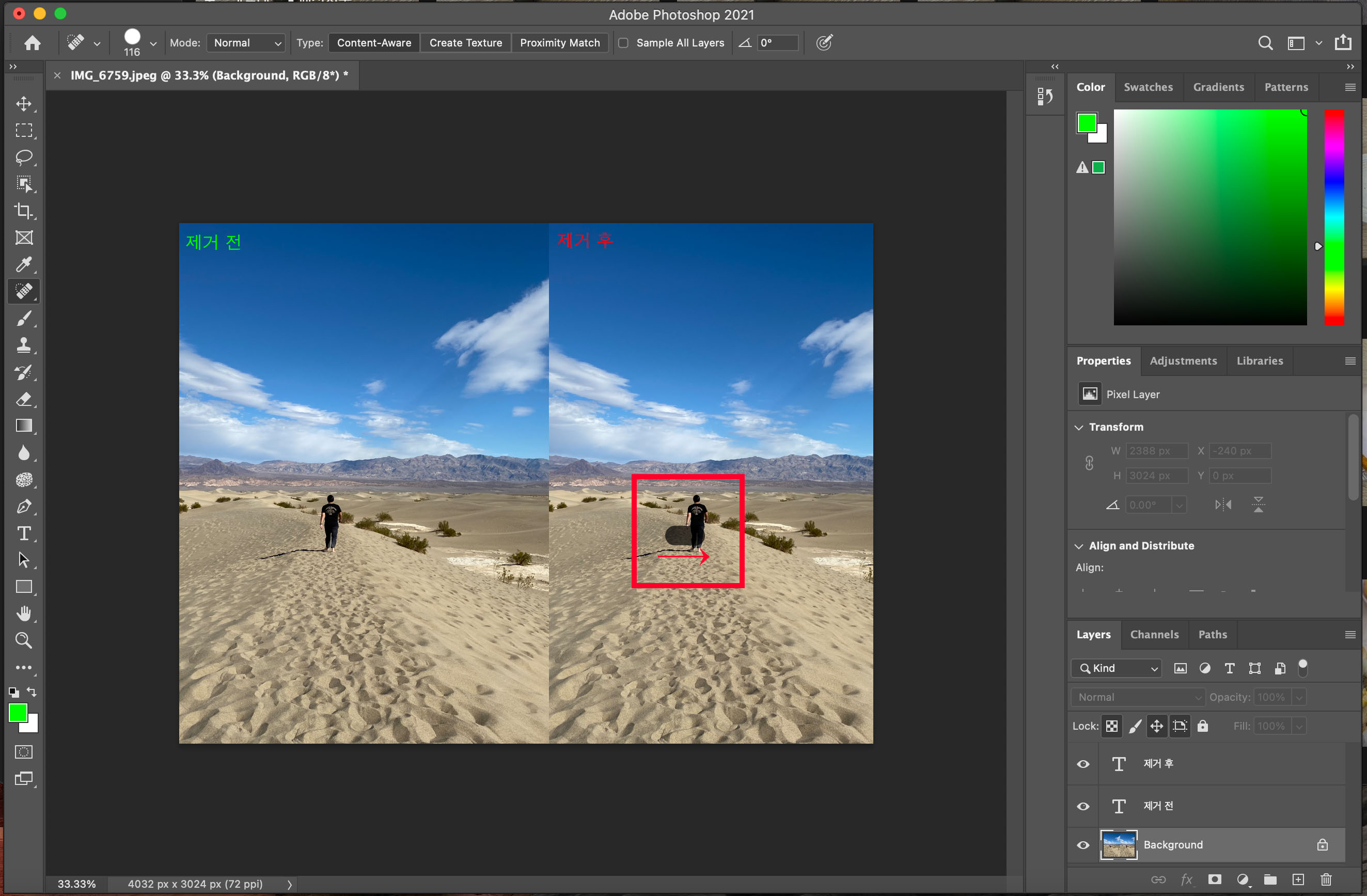The image size is (1367, 896).
Task: Hide the Background layer visibility eye
Action: (x=1083, y=845)
